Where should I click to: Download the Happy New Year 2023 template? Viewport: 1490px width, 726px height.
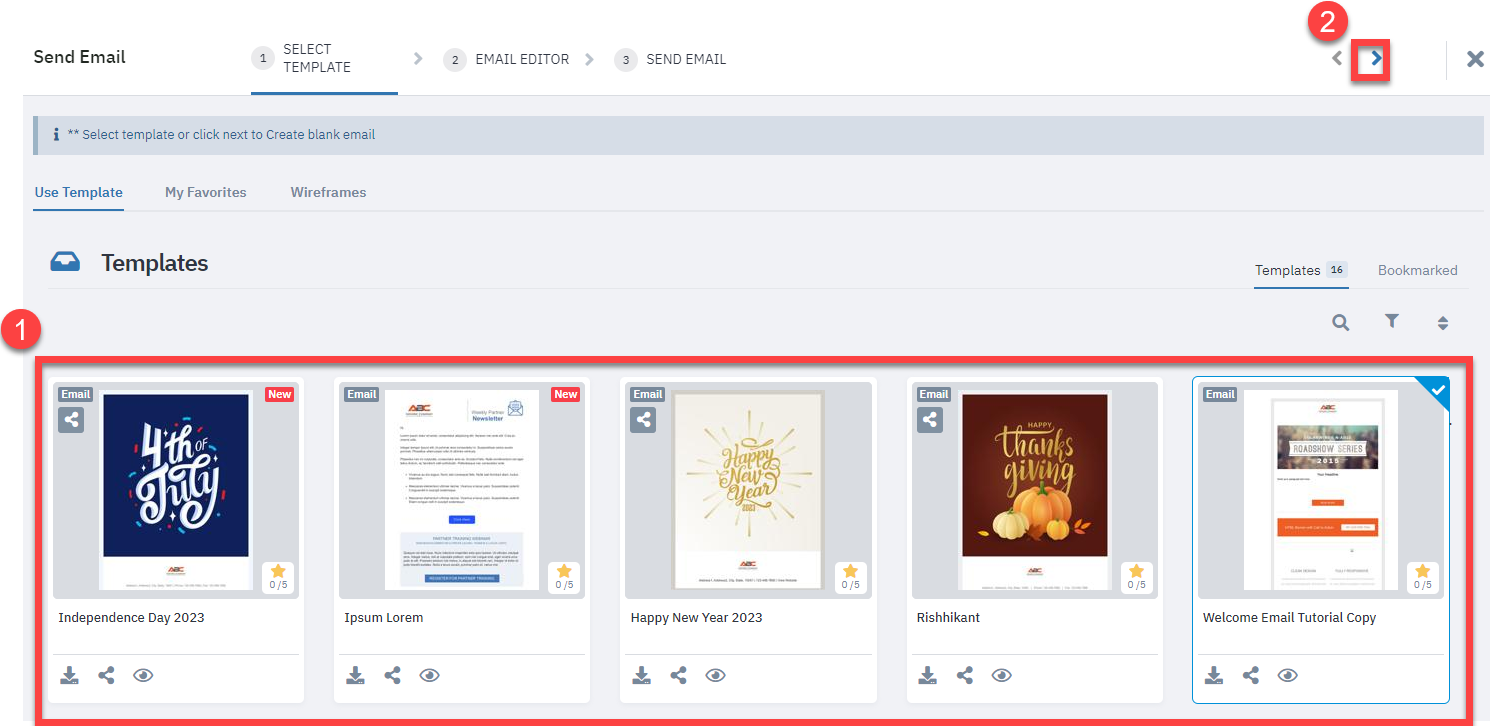(x=641, y=675)
